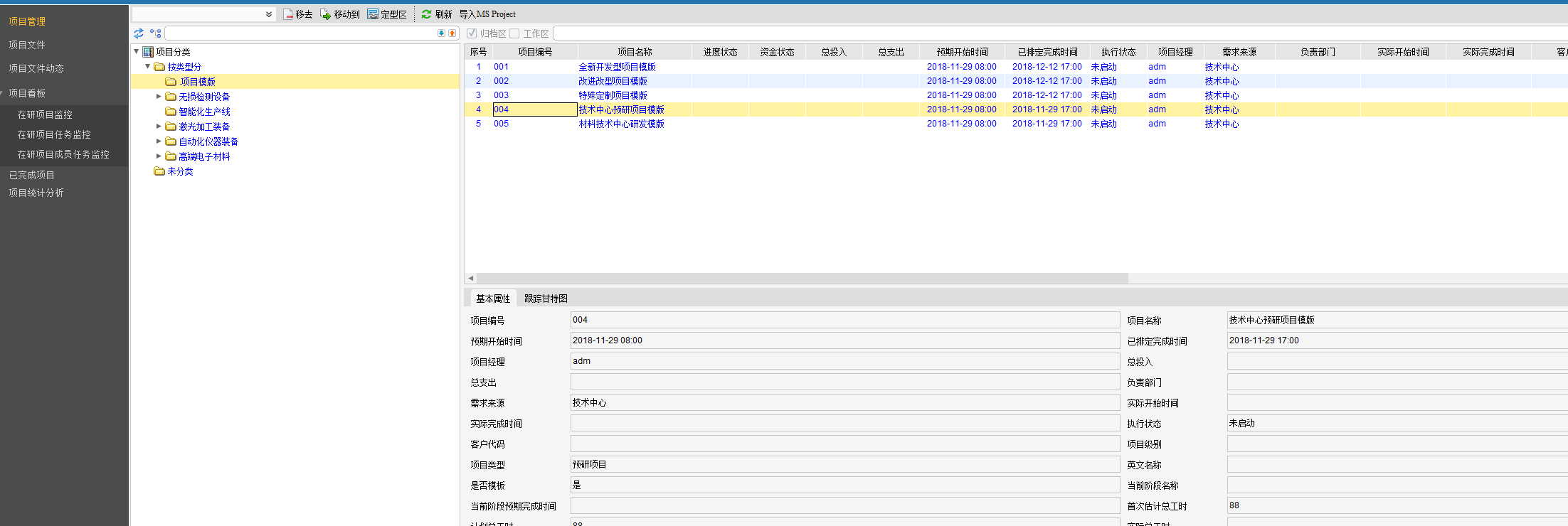Image resolution: width=1568 pixels, height=526 pixels.
Task: Collapse the 按类型分 tree node
Action: click(x=147, y=66)
